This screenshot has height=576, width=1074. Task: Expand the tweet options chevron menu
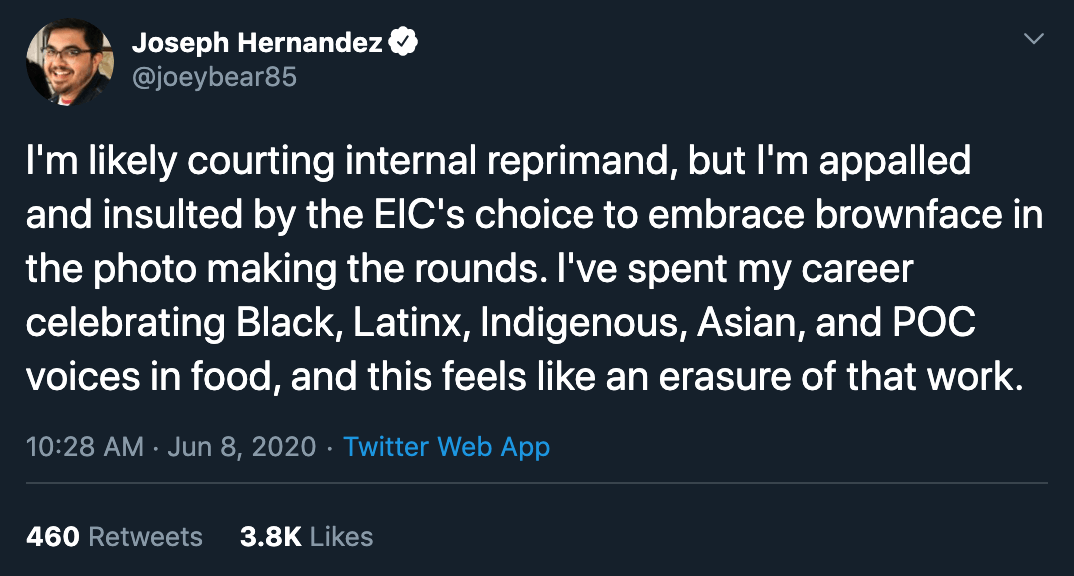click(1033, 38)
